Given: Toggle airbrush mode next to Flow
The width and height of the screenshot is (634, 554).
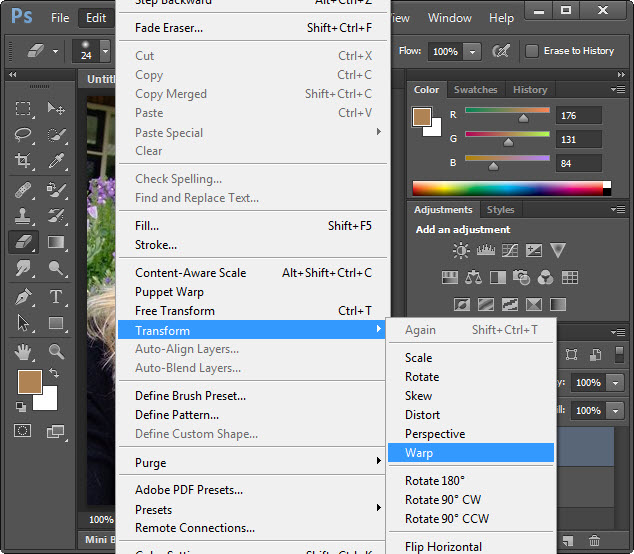Looking at the screenshot, I should 502,50.
